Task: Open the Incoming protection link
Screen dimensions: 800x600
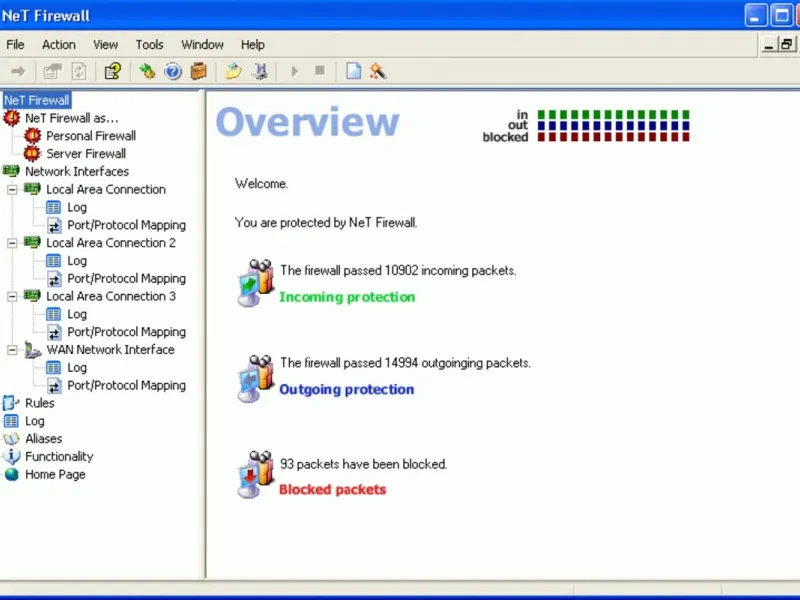Action: tap(347, 297)
